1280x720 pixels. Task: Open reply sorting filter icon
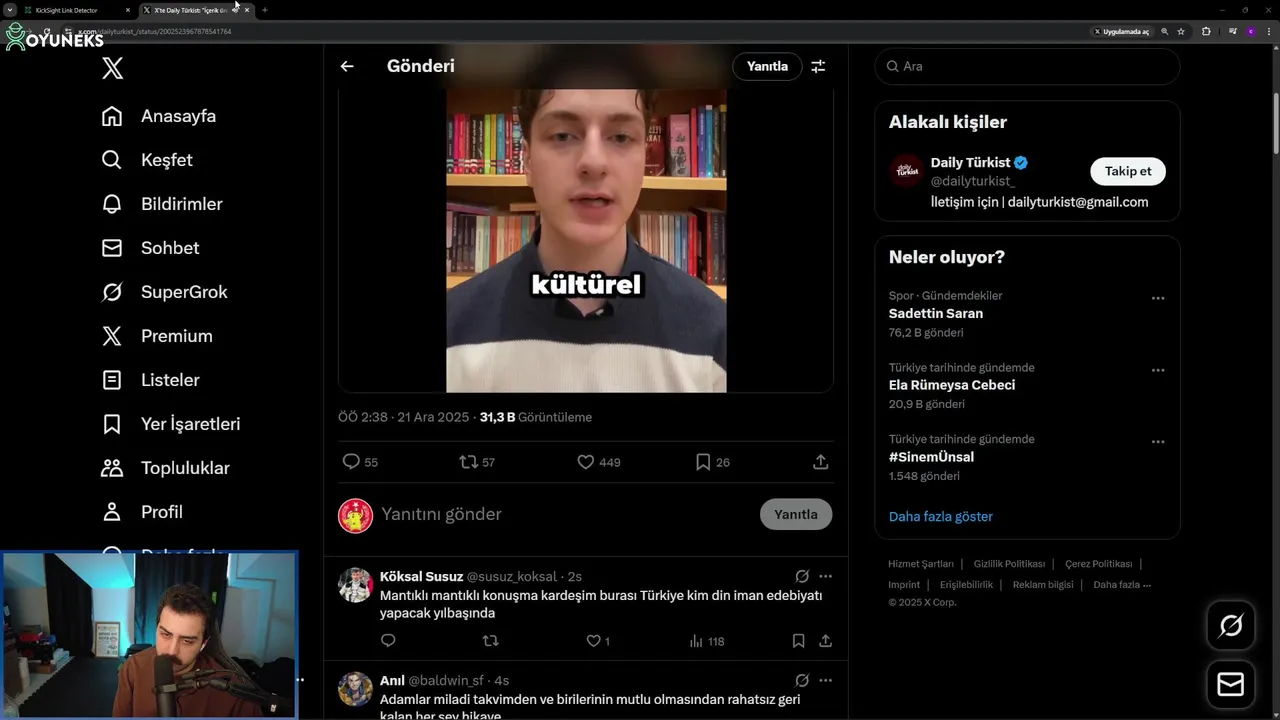coord(818,66)
